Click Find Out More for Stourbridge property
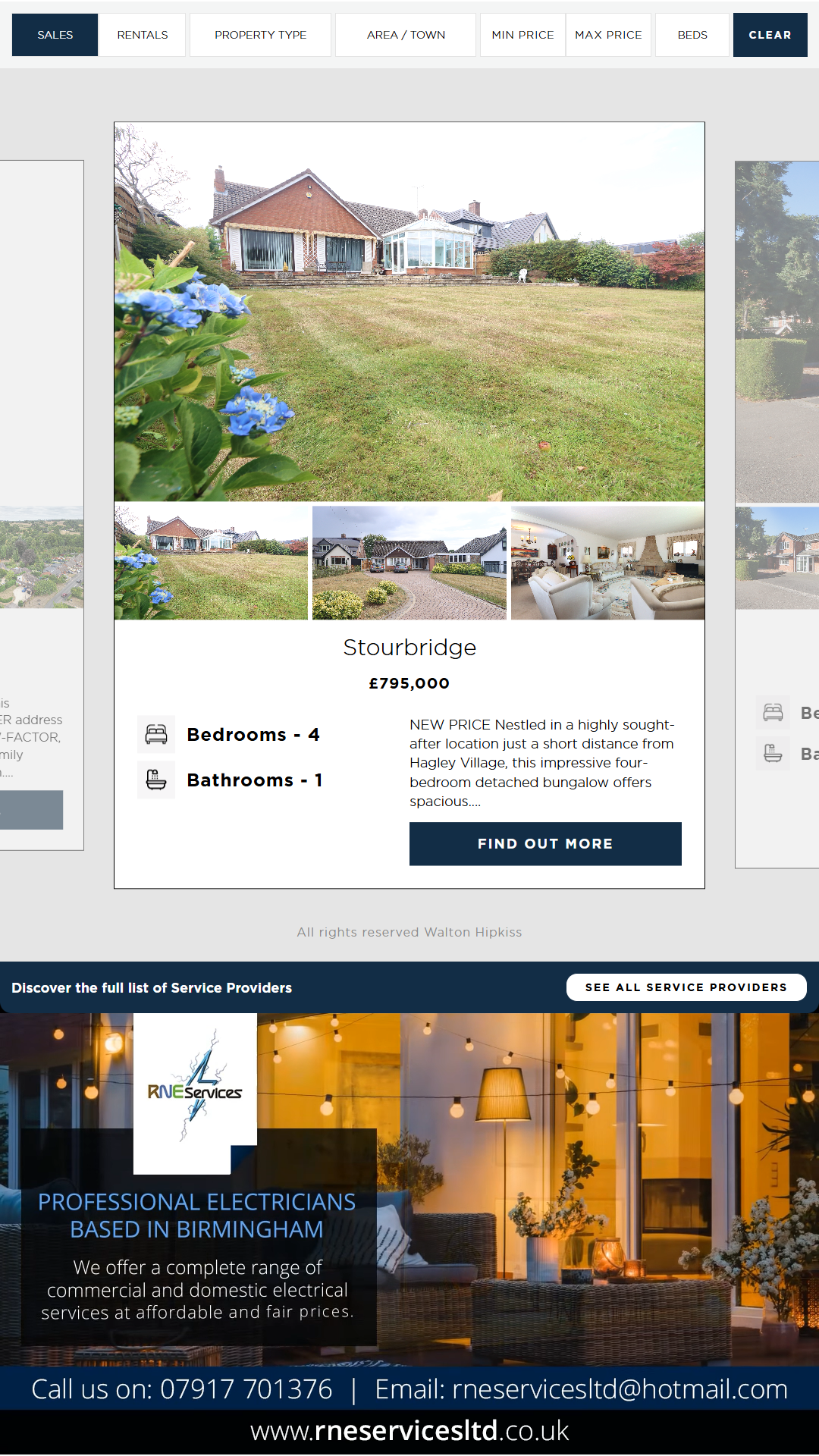 coord(545,844)
